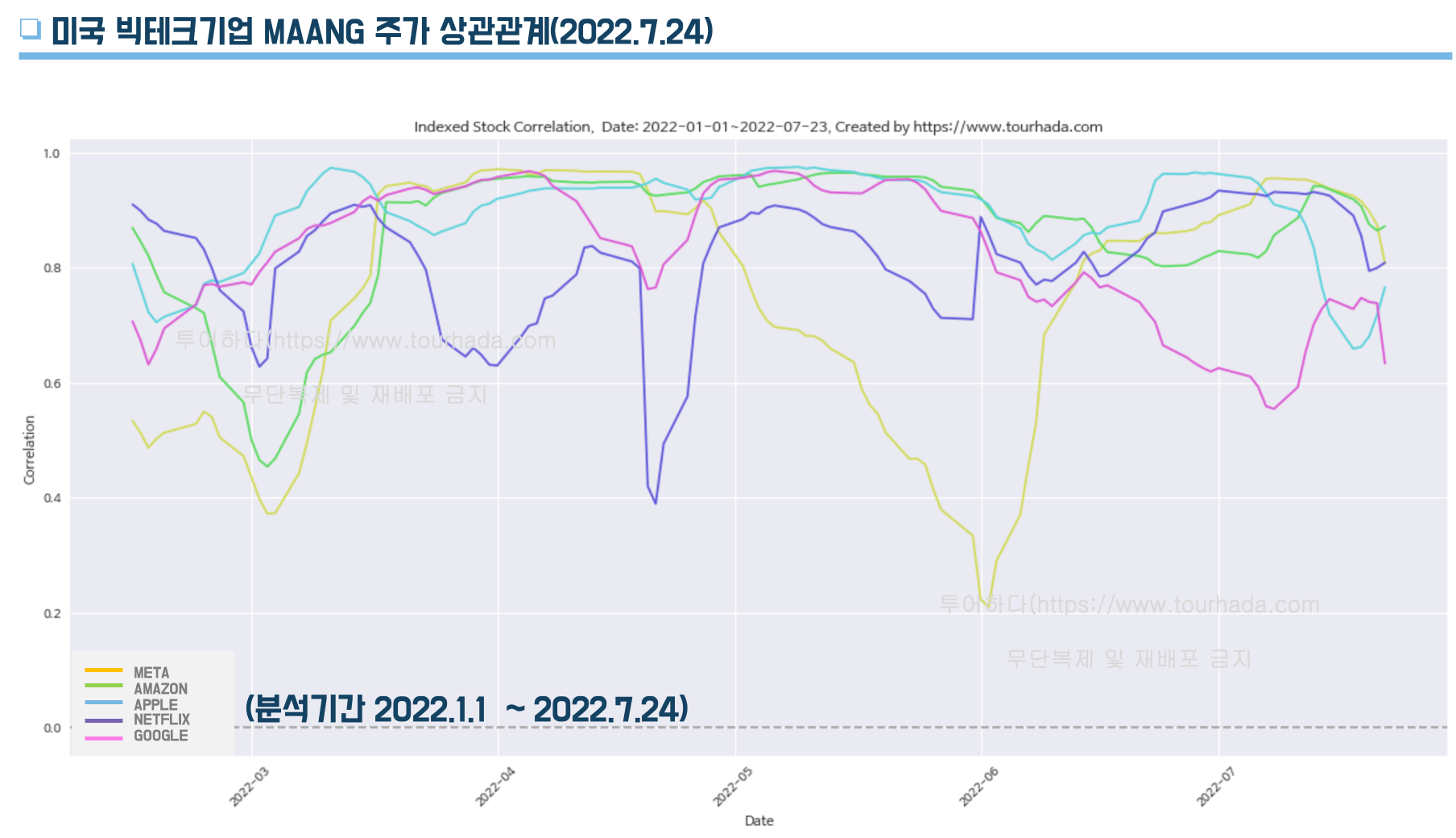Image resolution: width=1456 pixels, height=838 pixels.
Task: Click the 2022-05 x-axis tick label
Action: tap(733, 786)
